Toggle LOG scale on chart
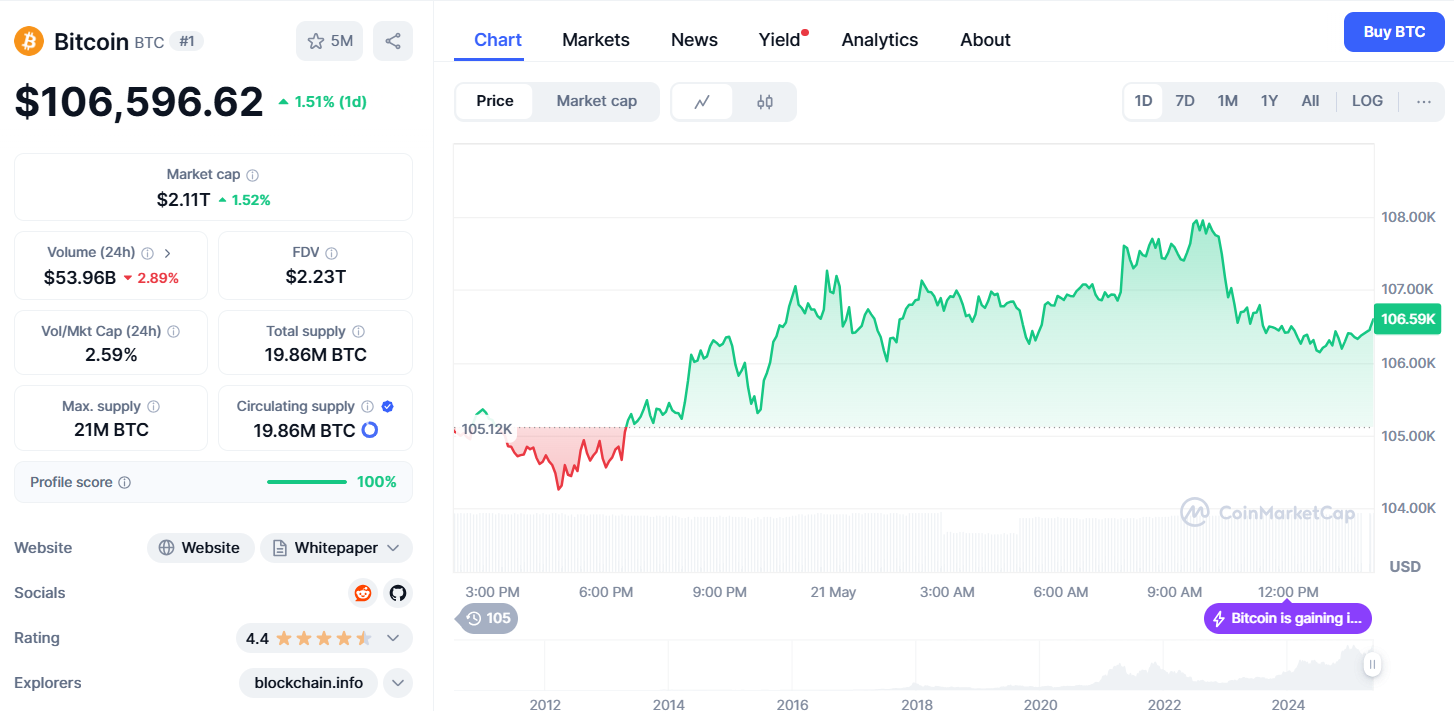The image size is (1454, 711). coord(1367,101)
